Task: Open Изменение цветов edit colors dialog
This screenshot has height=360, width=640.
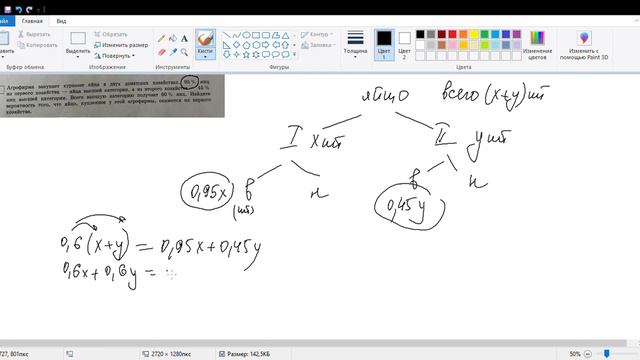Action: pos(537,45)
